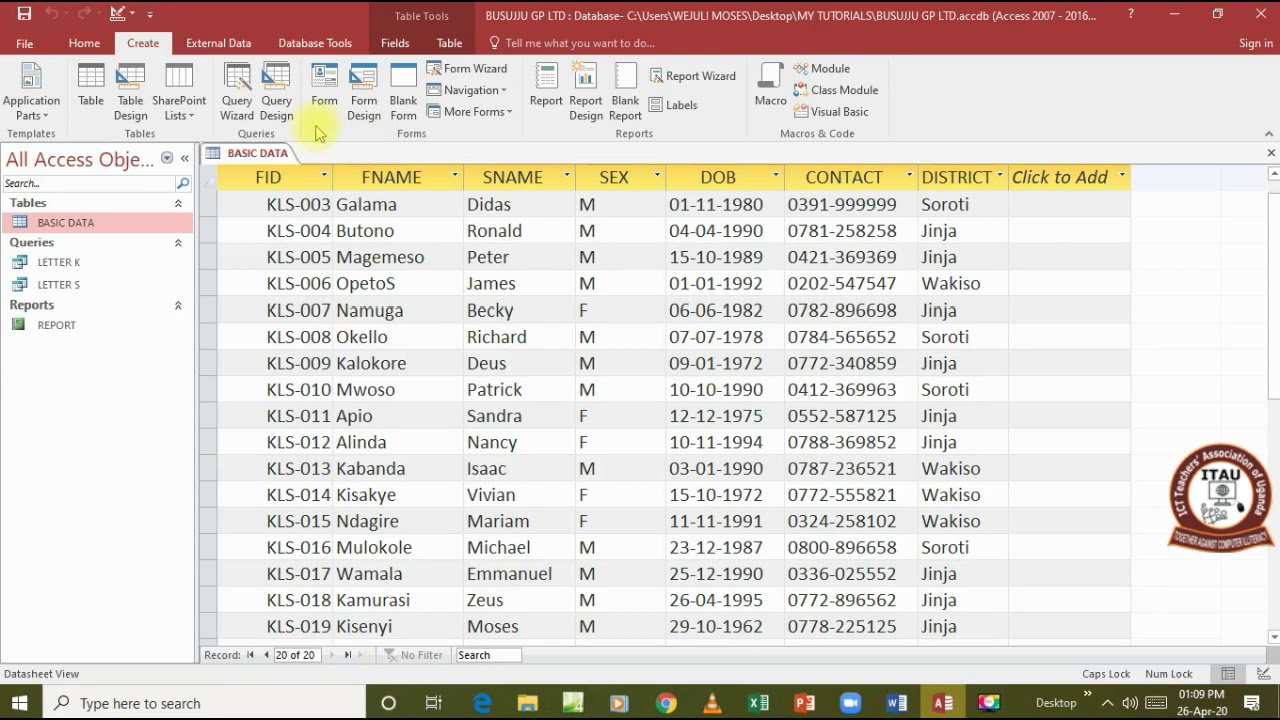Create a Blank Form
The height and width of the screenshot is (720, 1280).
404,92
